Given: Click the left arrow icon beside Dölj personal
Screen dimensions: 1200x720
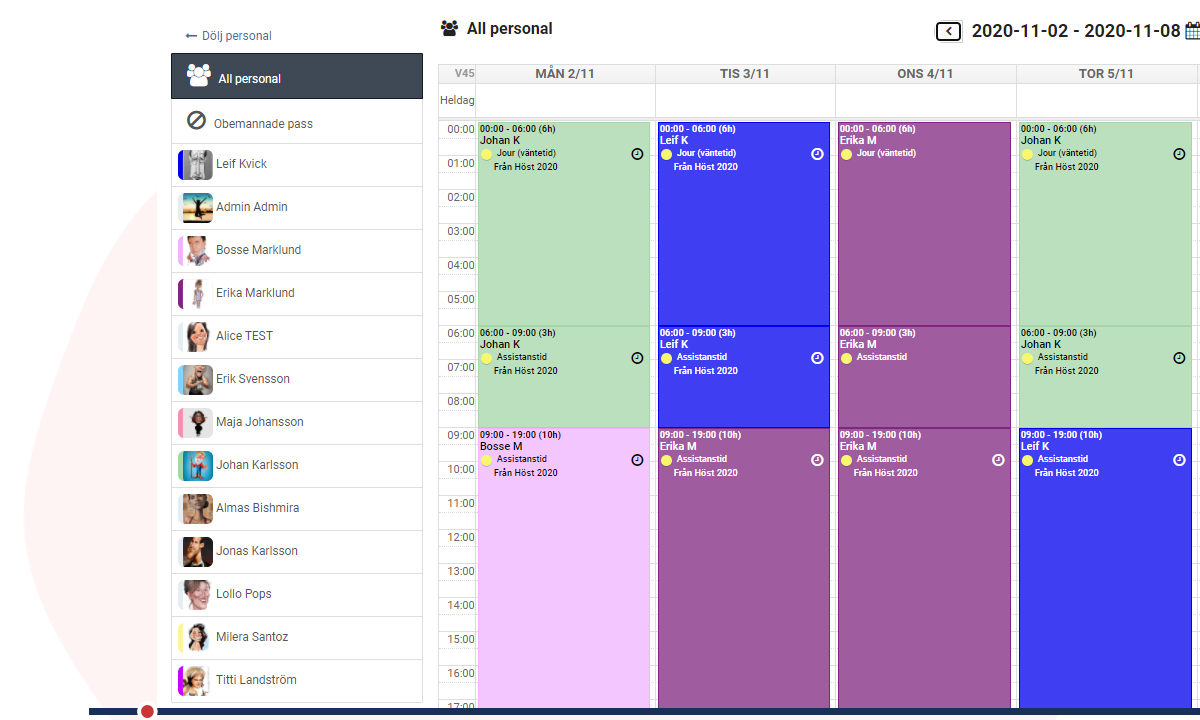Looking at the screenshot, I should coord(190,35).
